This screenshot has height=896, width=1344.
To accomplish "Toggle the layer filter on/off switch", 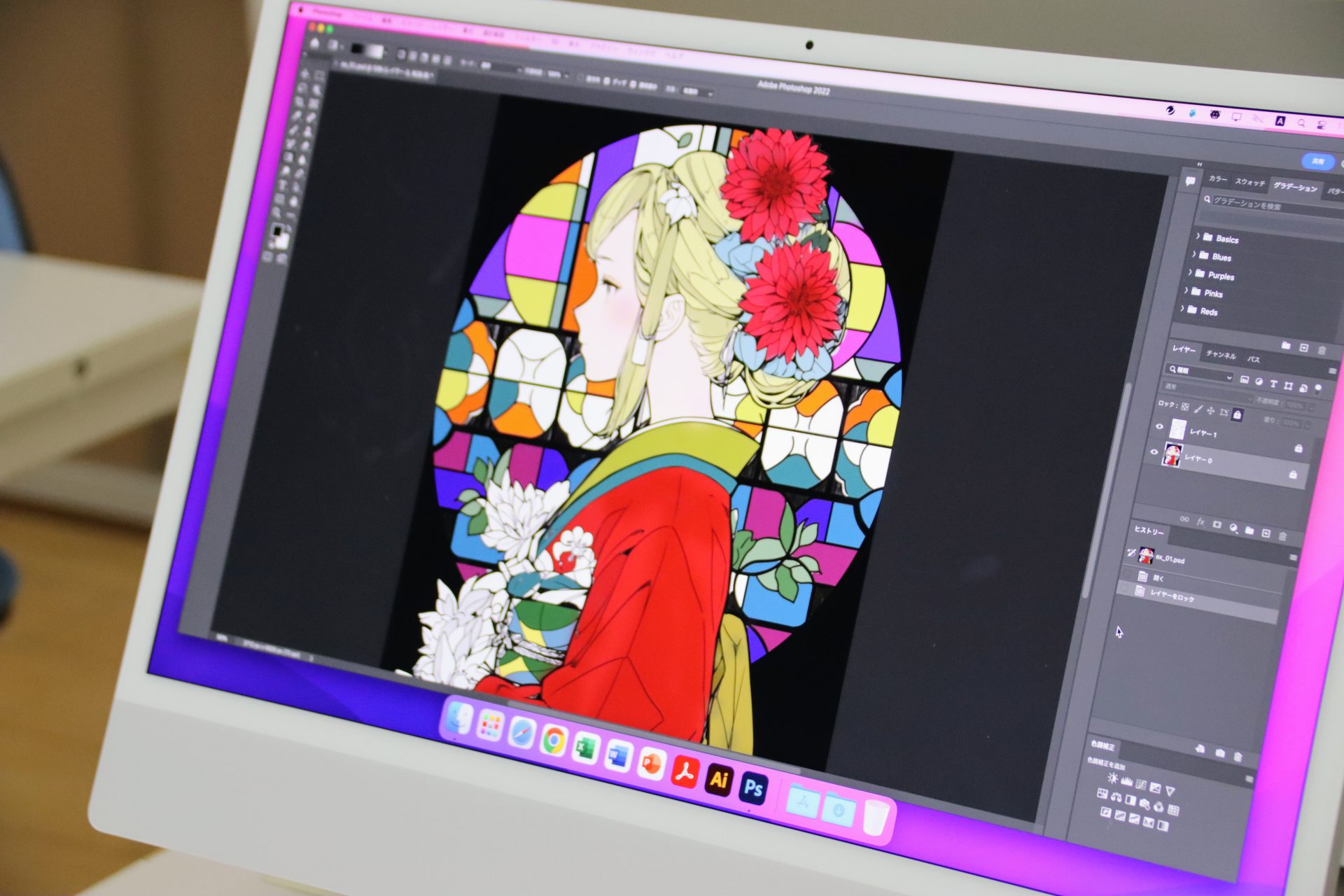I will coord(1319,388).
